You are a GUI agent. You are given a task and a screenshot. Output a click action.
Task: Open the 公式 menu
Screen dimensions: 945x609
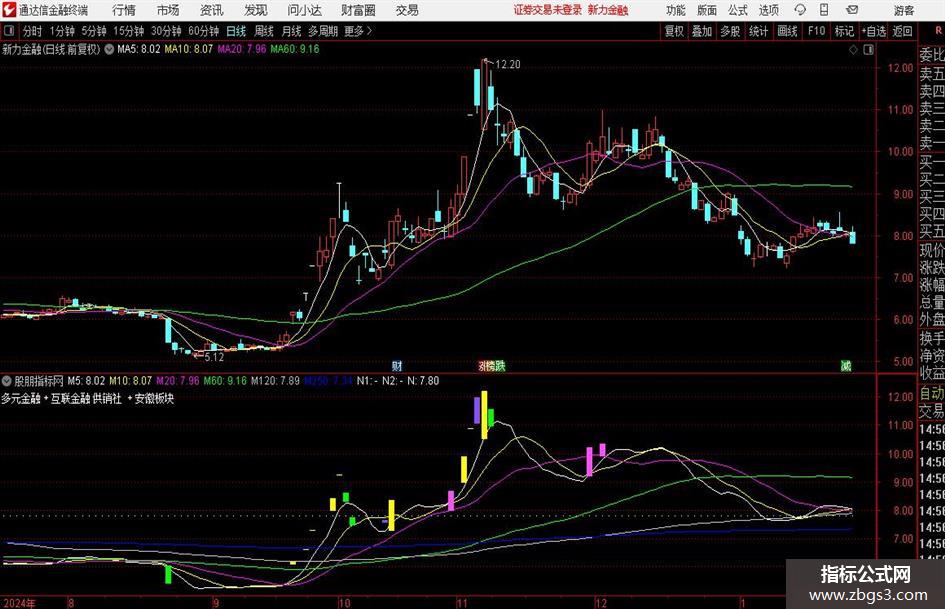[738, 10]
